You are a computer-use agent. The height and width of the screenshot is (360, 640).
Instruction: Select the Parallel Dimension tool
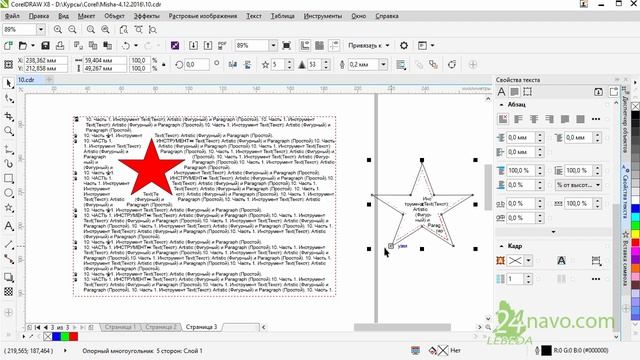(x=9, y=244)
